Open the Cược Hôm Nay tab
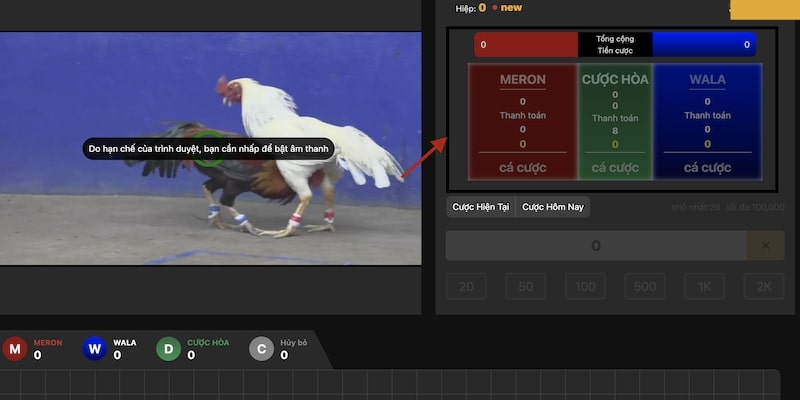This screenshot has width=800, height=400. click(553, 207)
